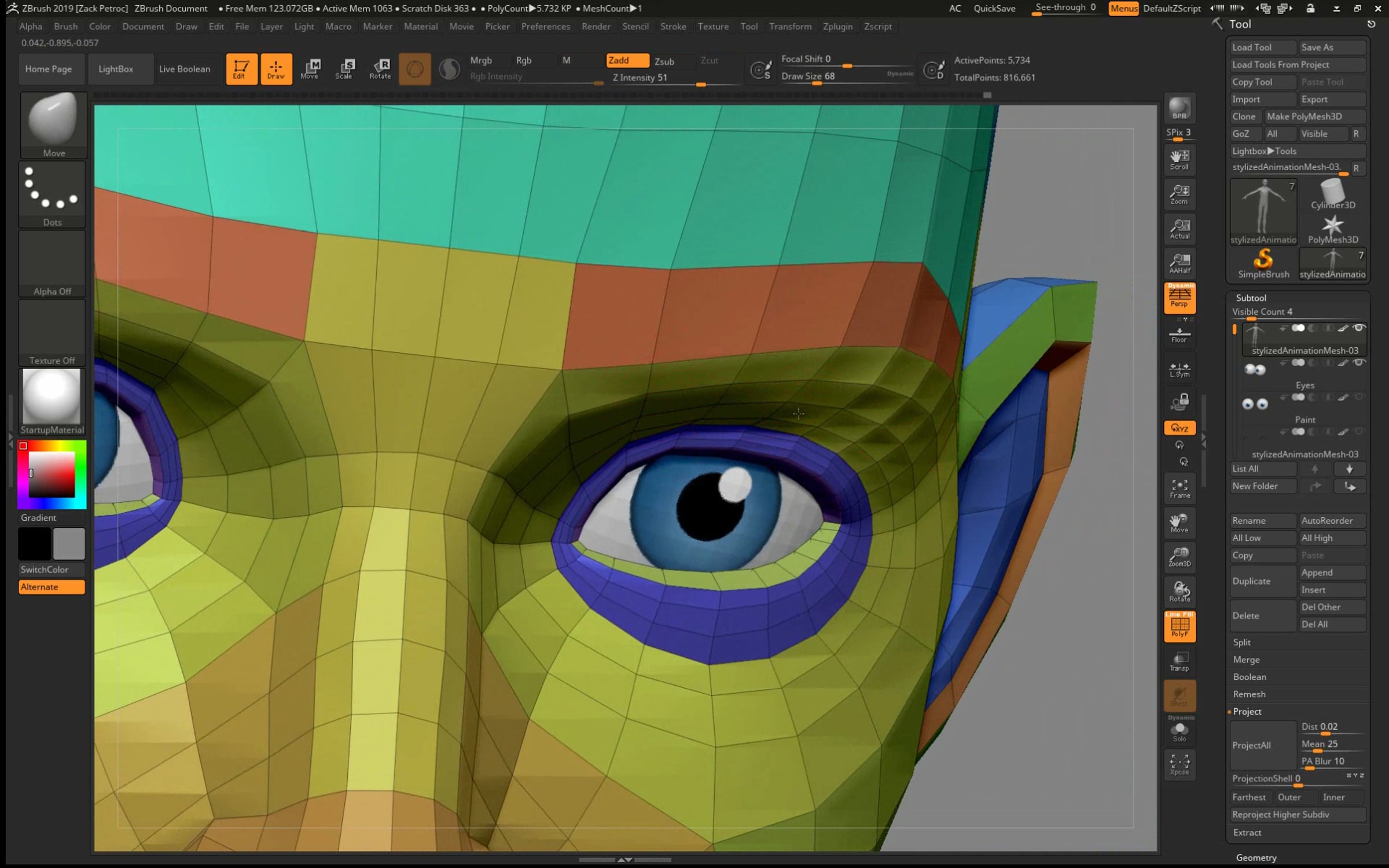Click the Frame view icon
The height and width of the screenshot is (868, 1389).
[1179, 488]
